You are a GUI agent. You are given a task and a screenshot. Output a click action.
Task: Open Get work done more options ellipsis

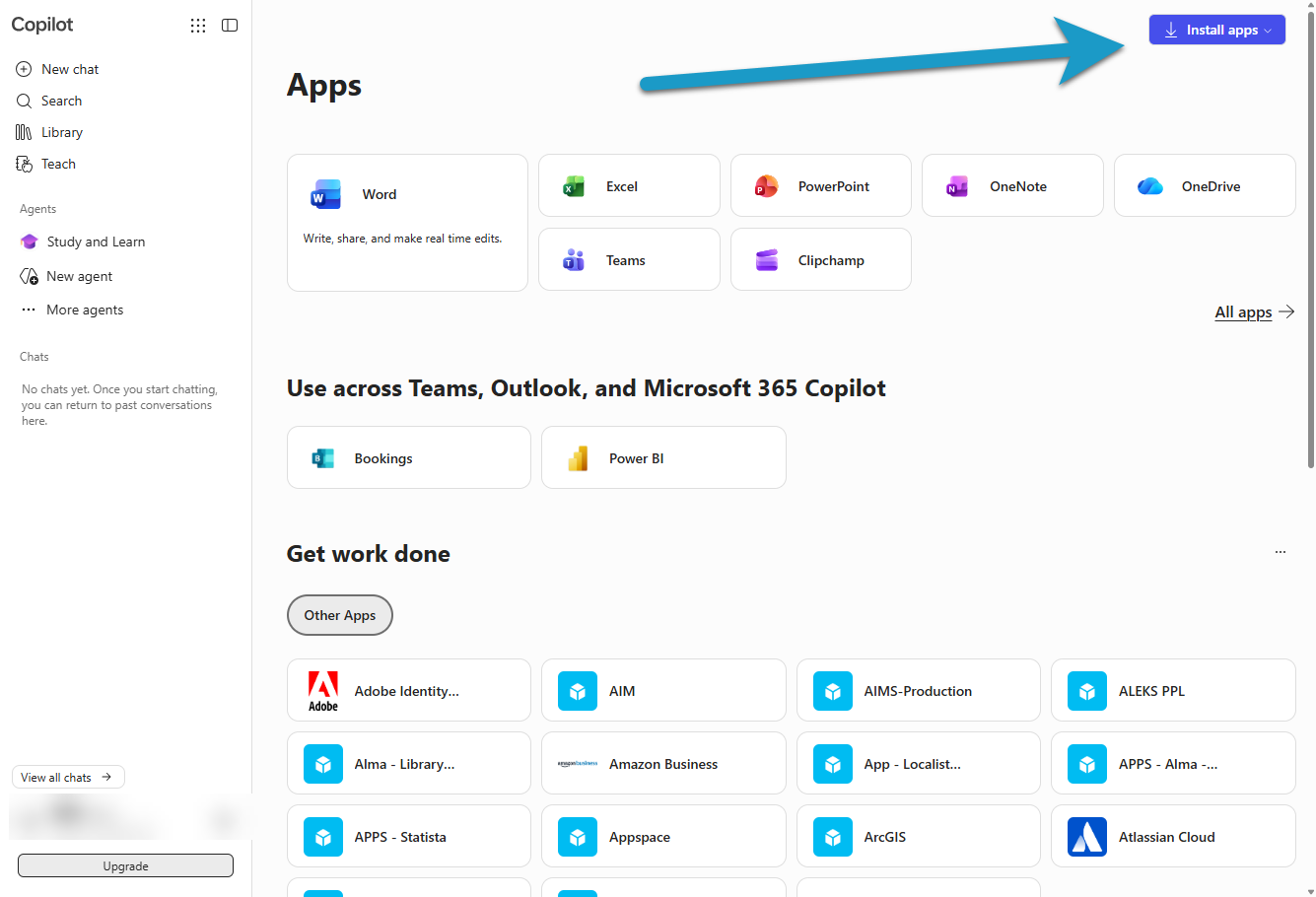1281,552
